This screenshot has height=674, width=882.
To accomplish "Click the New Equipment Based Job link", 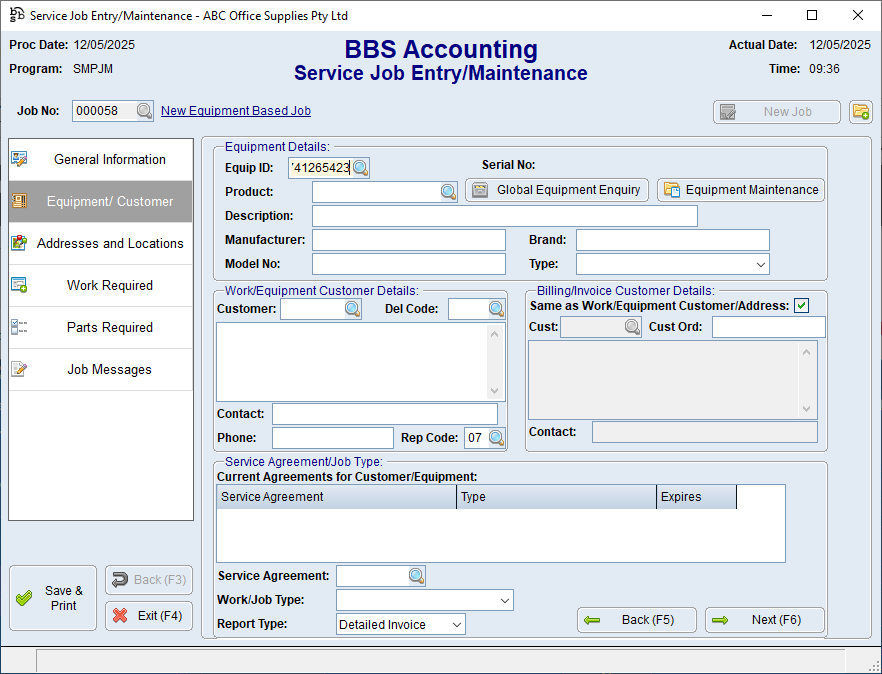I will tap(236, 111).
